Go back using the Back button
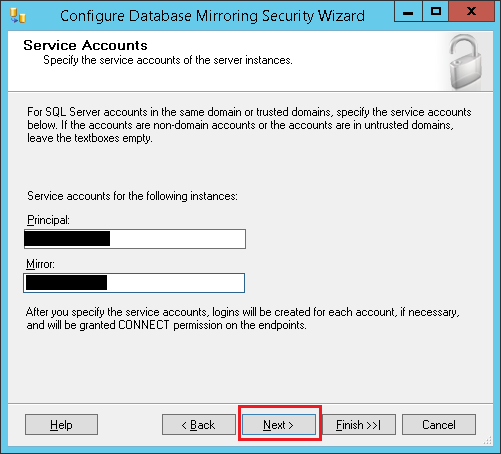Image resolution: width=501 pixels, height=454 pixels. [199, 425]
